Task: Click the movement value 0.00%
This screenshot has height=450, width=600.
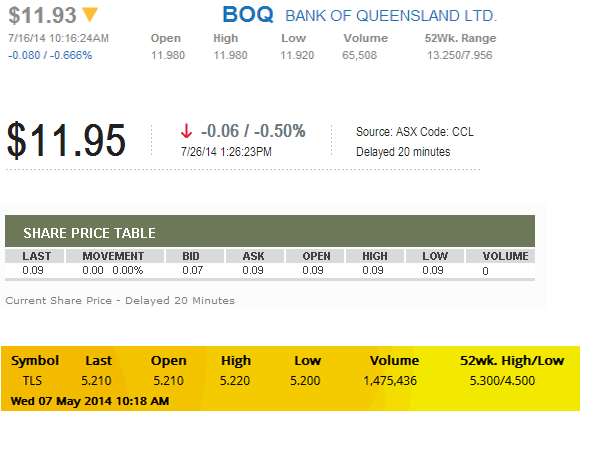Action: coord(128,271)
